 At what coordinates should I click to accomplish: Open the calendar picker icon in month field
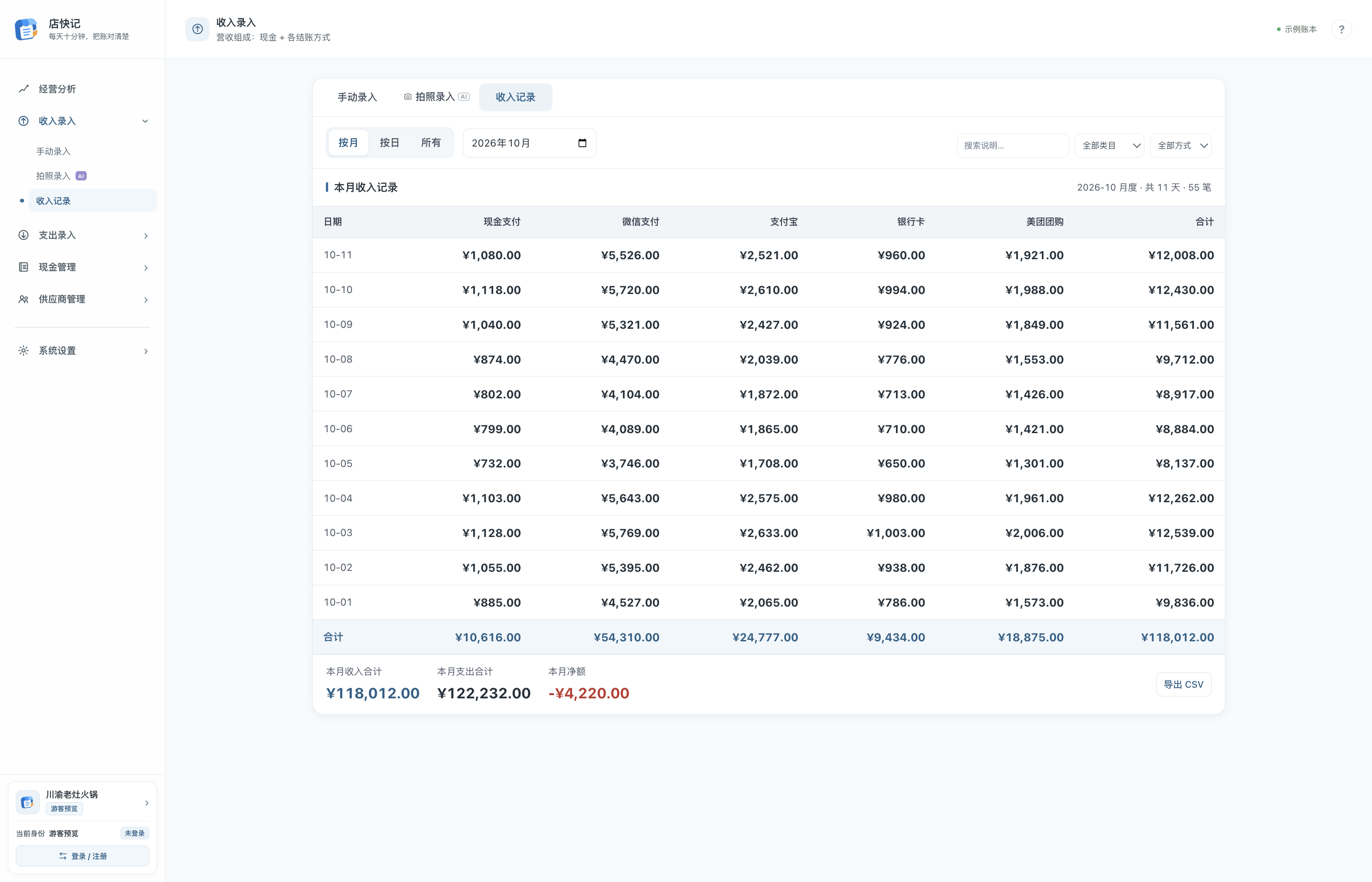coord(582,143)
